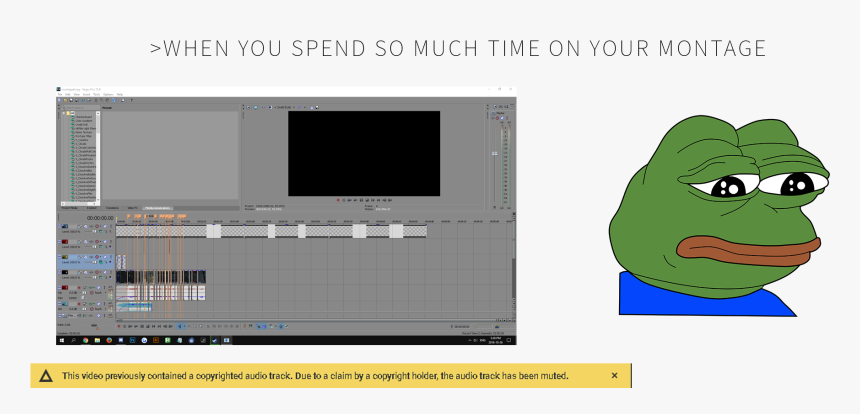
Task: Click the Search plug-ins field
Action: (81, 107)
